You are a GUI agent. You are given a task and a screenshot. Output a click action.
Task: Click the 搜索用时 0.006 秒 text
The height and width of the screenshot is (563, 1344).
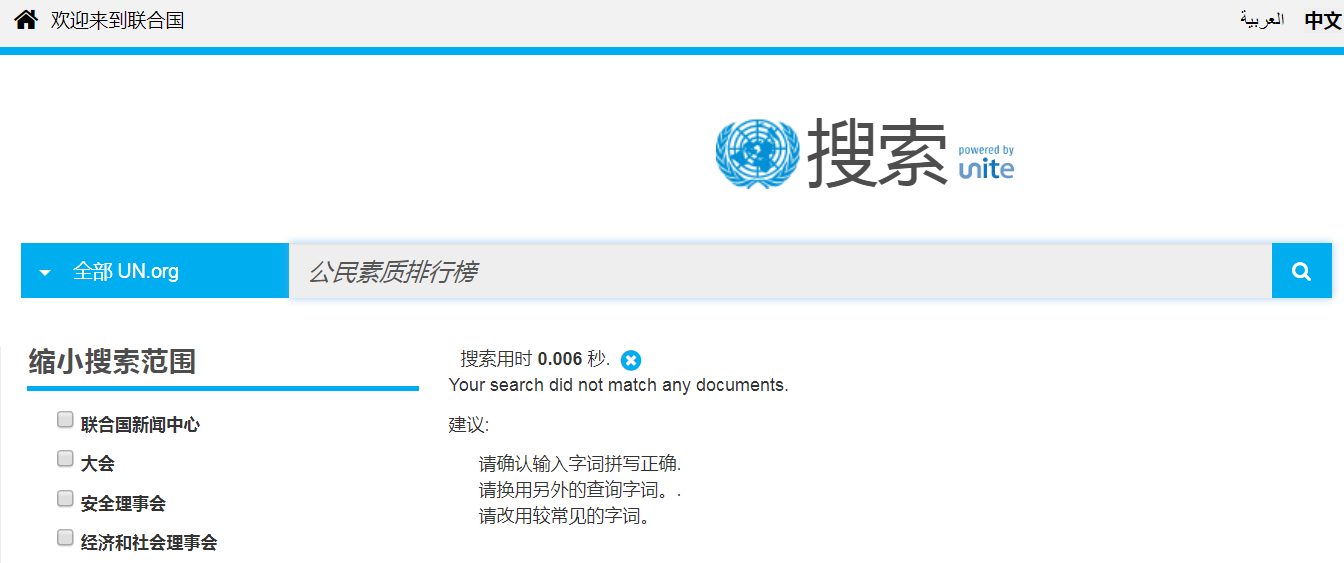tap(535, 359)
